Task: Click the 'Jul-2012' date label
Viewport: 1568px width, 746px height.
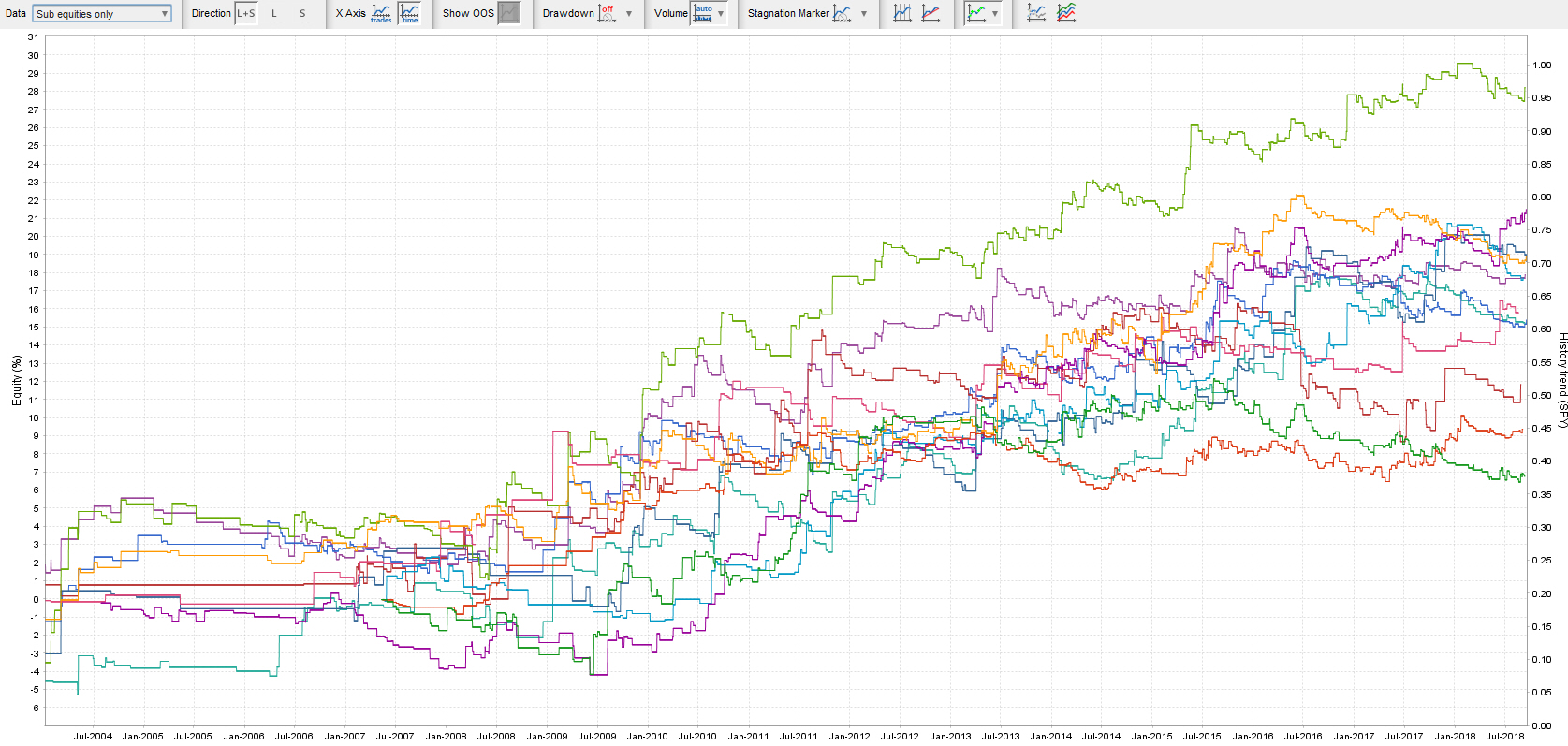Action: 900,736
